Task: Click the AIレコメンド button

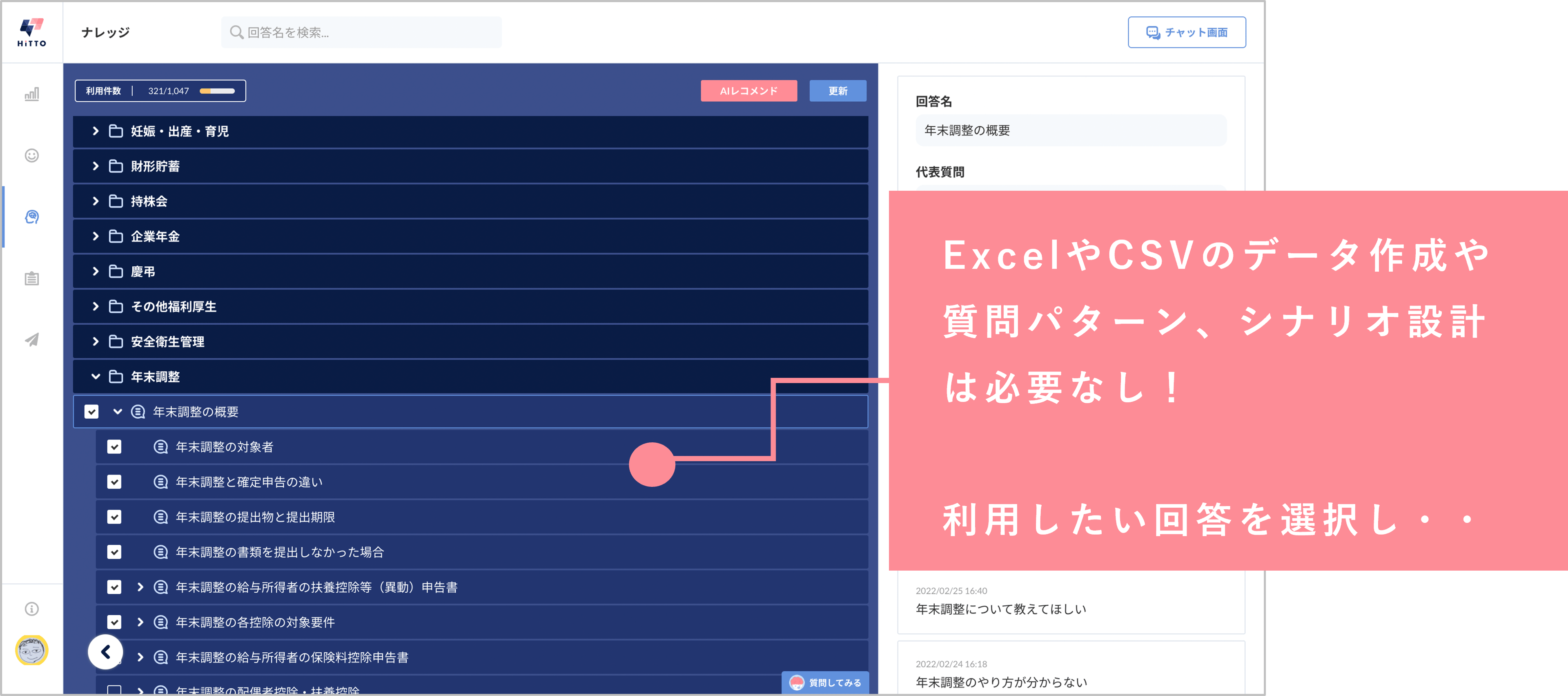Action: tap(749, 91)
